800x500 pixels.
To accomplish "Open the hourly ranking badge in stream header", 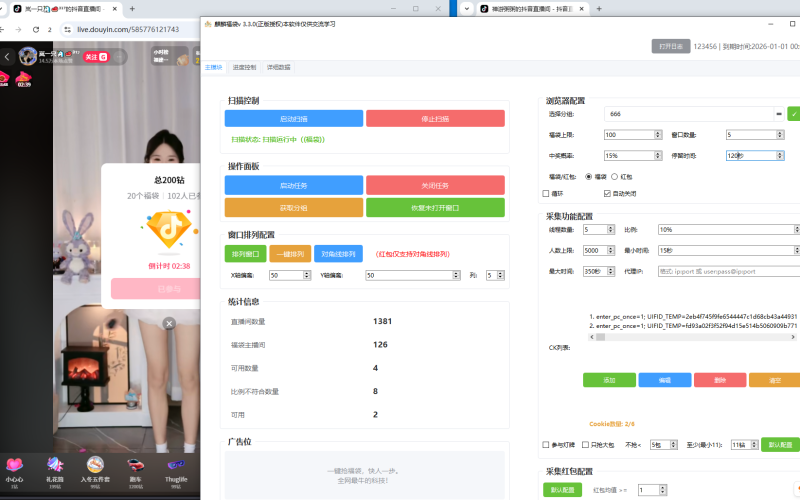I will click(x=170, y=56).
